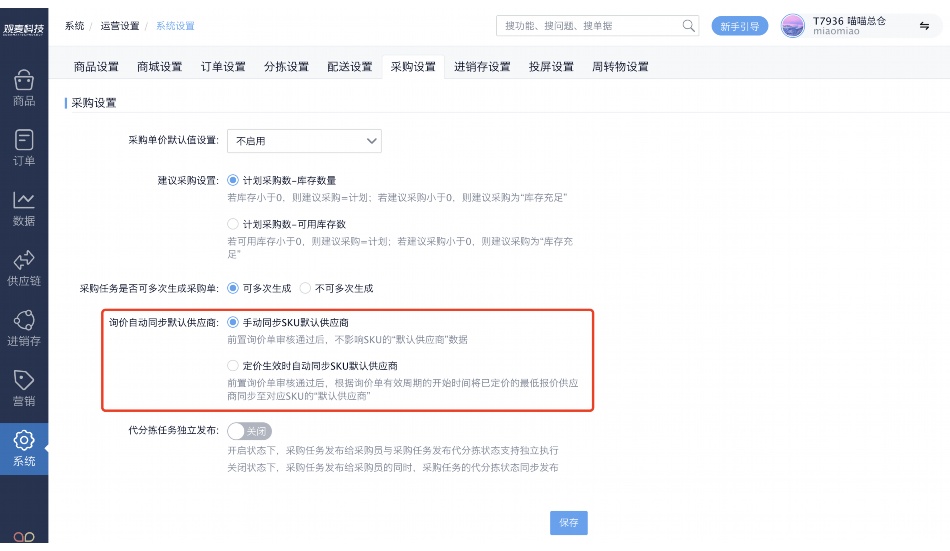The width and height of the screenshot is (950, 551).
Task: Open the 采购单价默认值设置 dropdown
Action: coord(304,141)
